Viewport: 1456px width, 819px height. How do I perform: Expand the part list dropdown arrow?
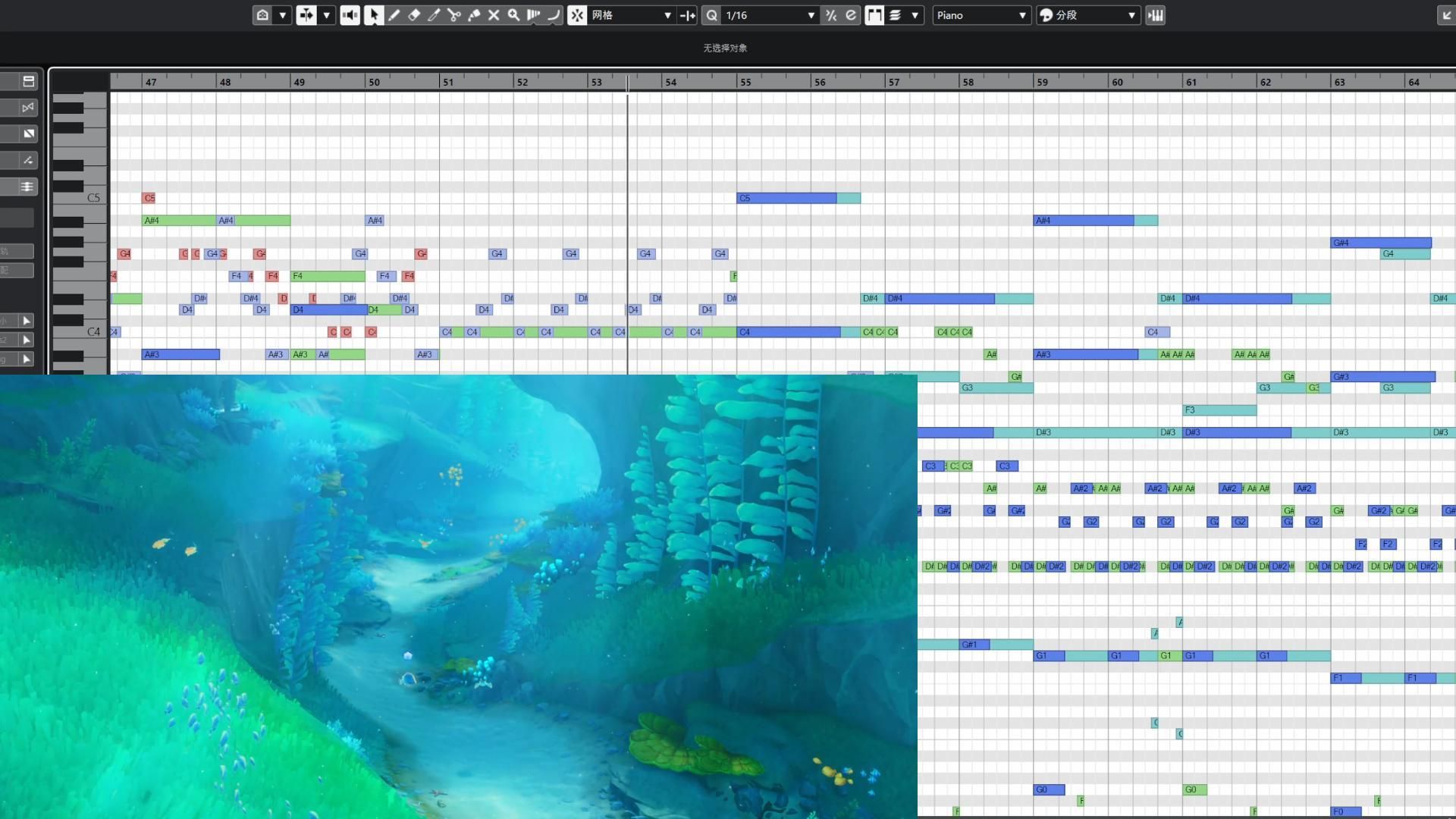click(915, 15)
